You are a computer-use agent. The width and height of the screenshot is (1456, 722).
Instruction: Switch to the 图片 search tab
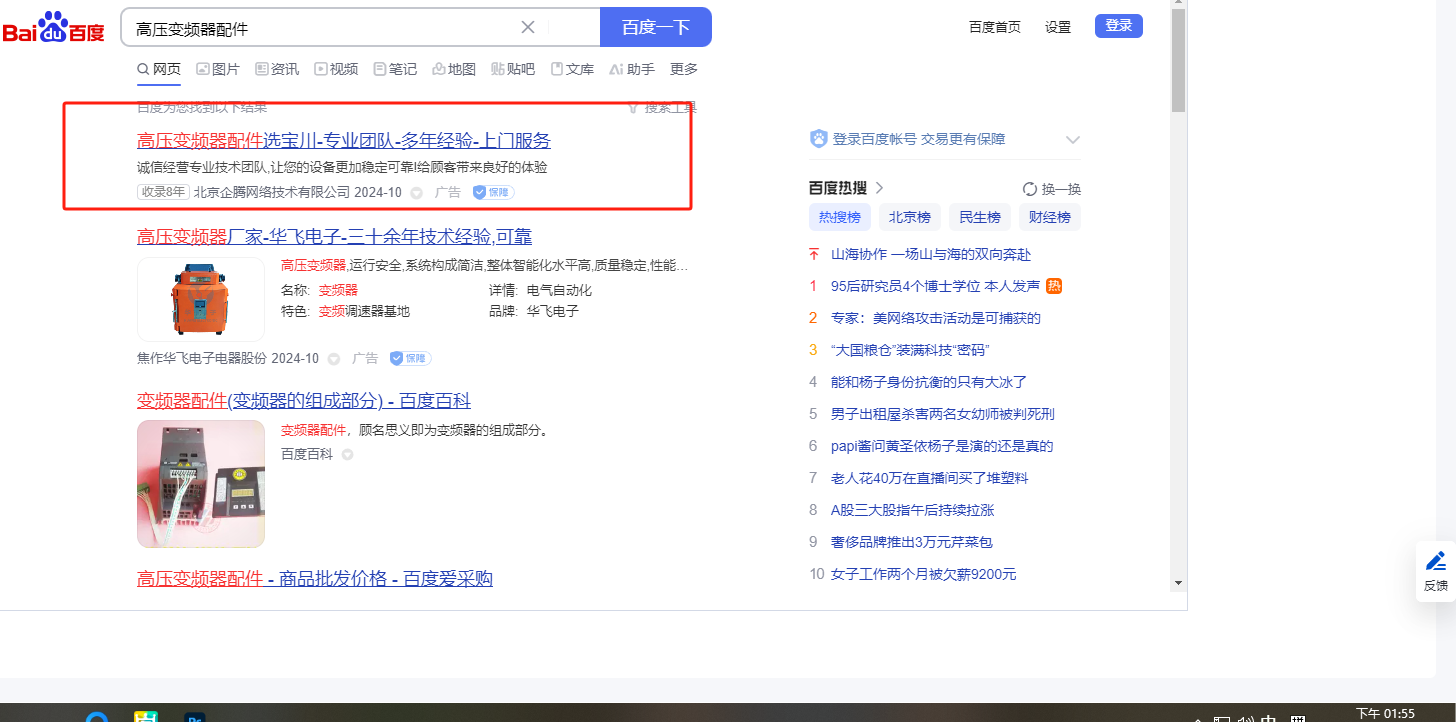coord(217,69)
